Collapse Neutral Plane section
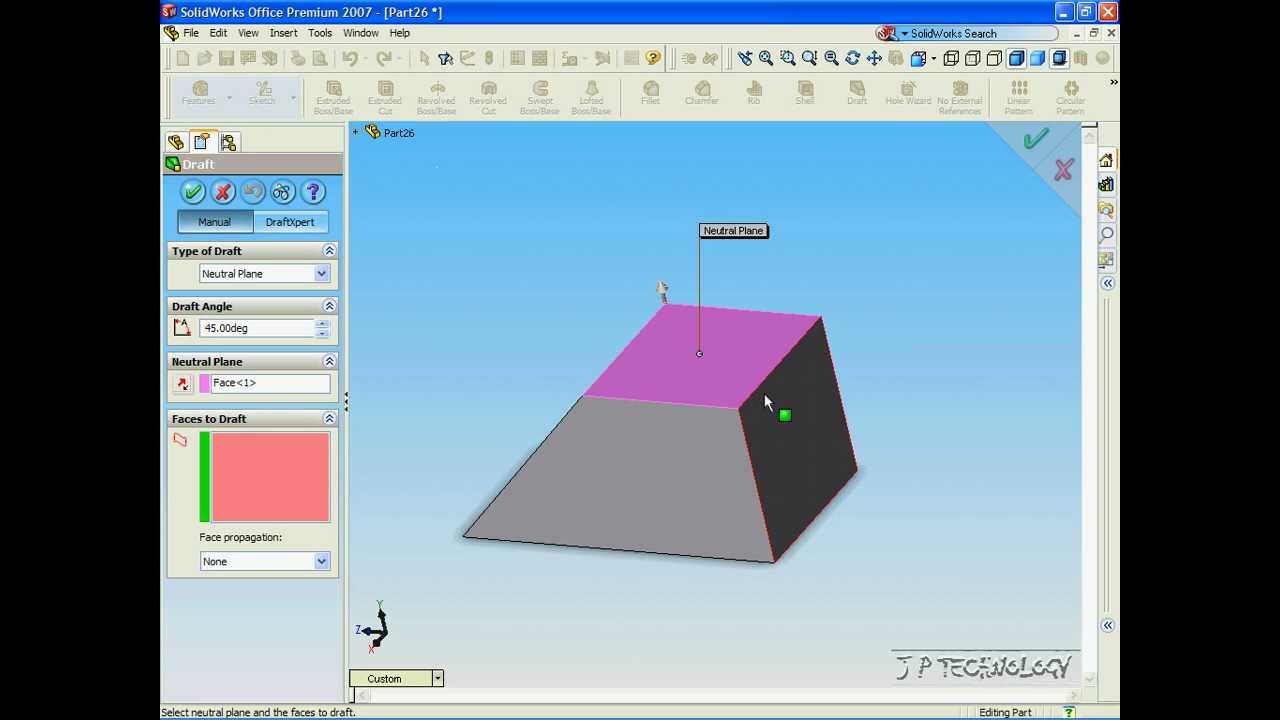The image size is (1280, 720). click(329, 361)
